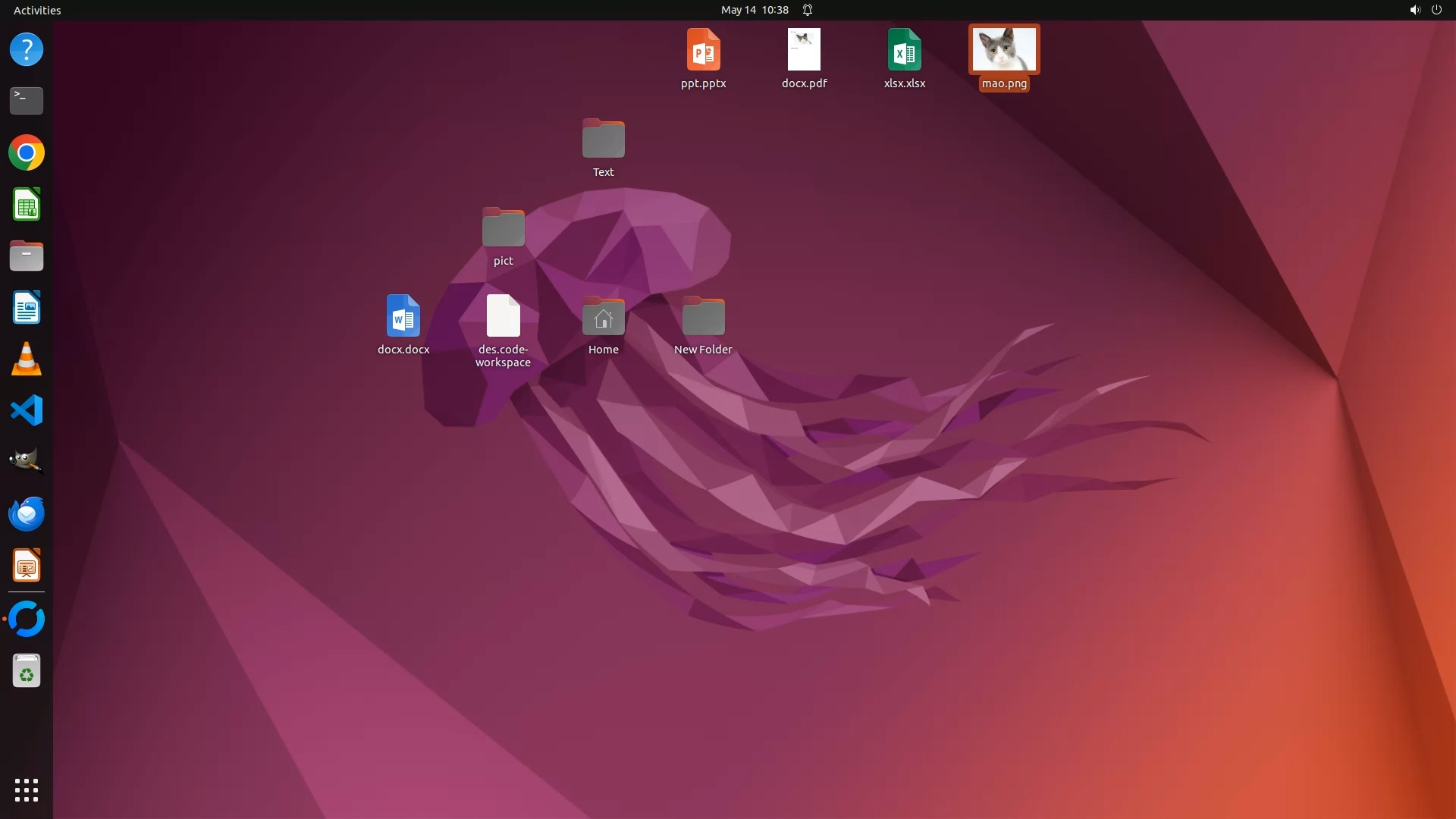Show Applications grid button
Screen dimensions: 1456x819
27,790
